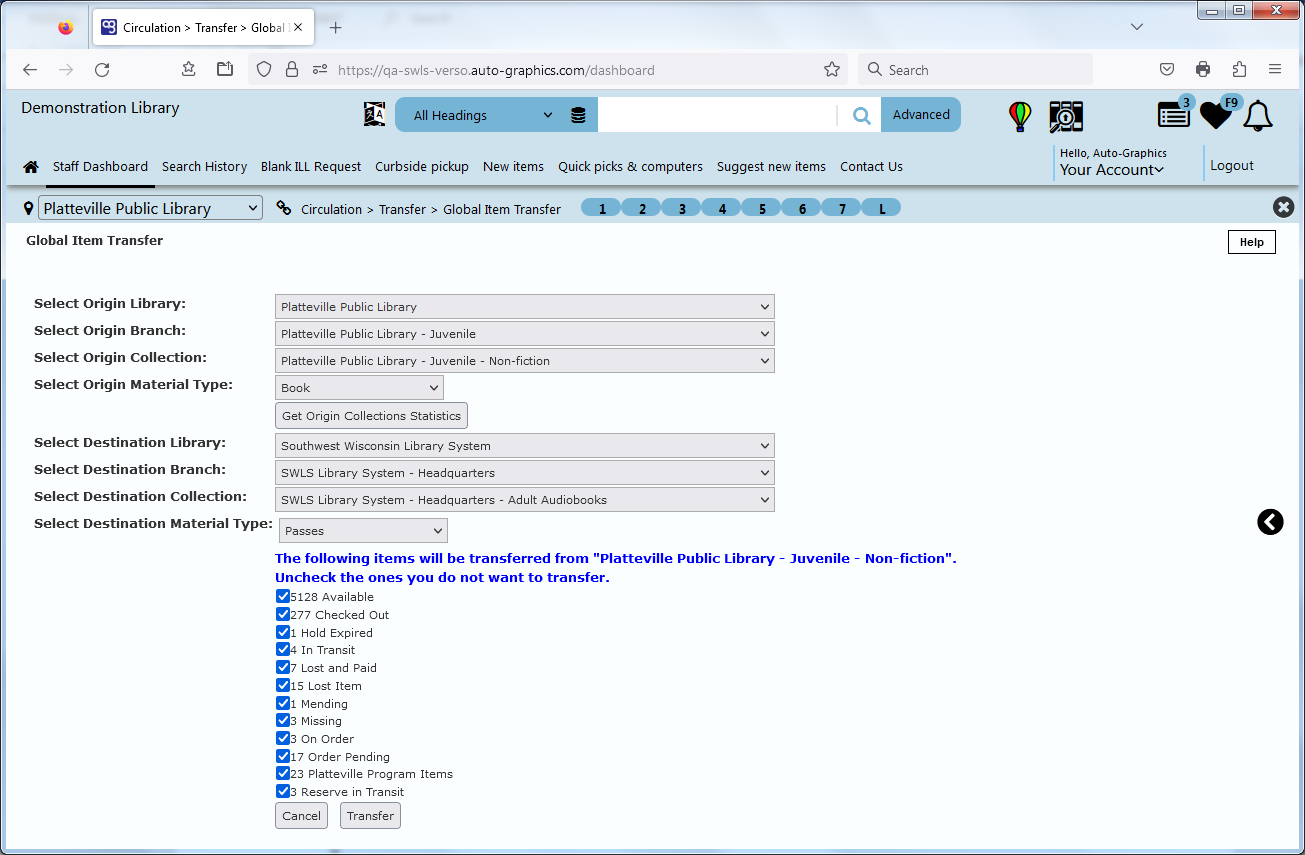
Task: Open Curbside pickup menu item
Action: 422,167
